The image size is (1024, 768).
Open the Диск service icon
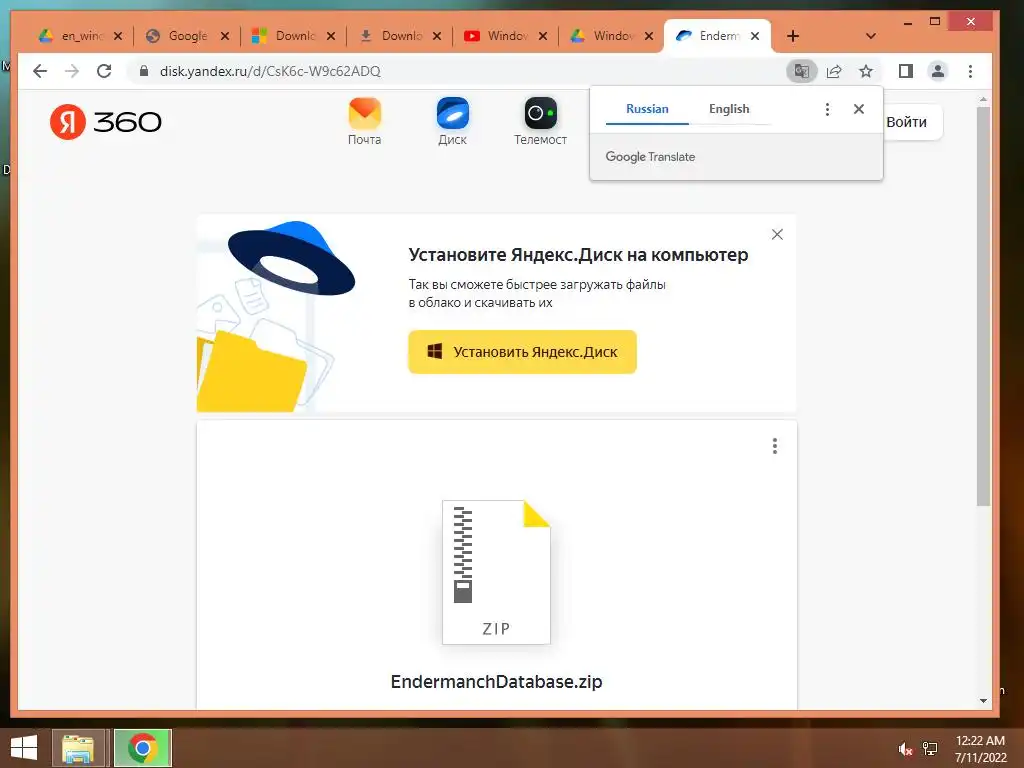coord(453,121)
